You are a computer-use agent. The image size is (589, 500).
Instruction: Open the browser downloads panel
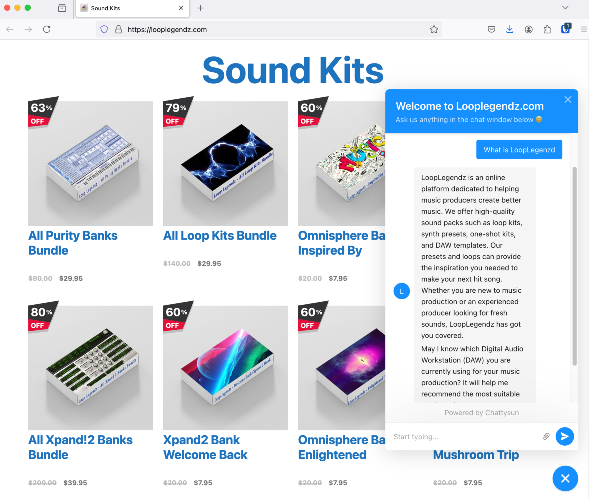509,29
